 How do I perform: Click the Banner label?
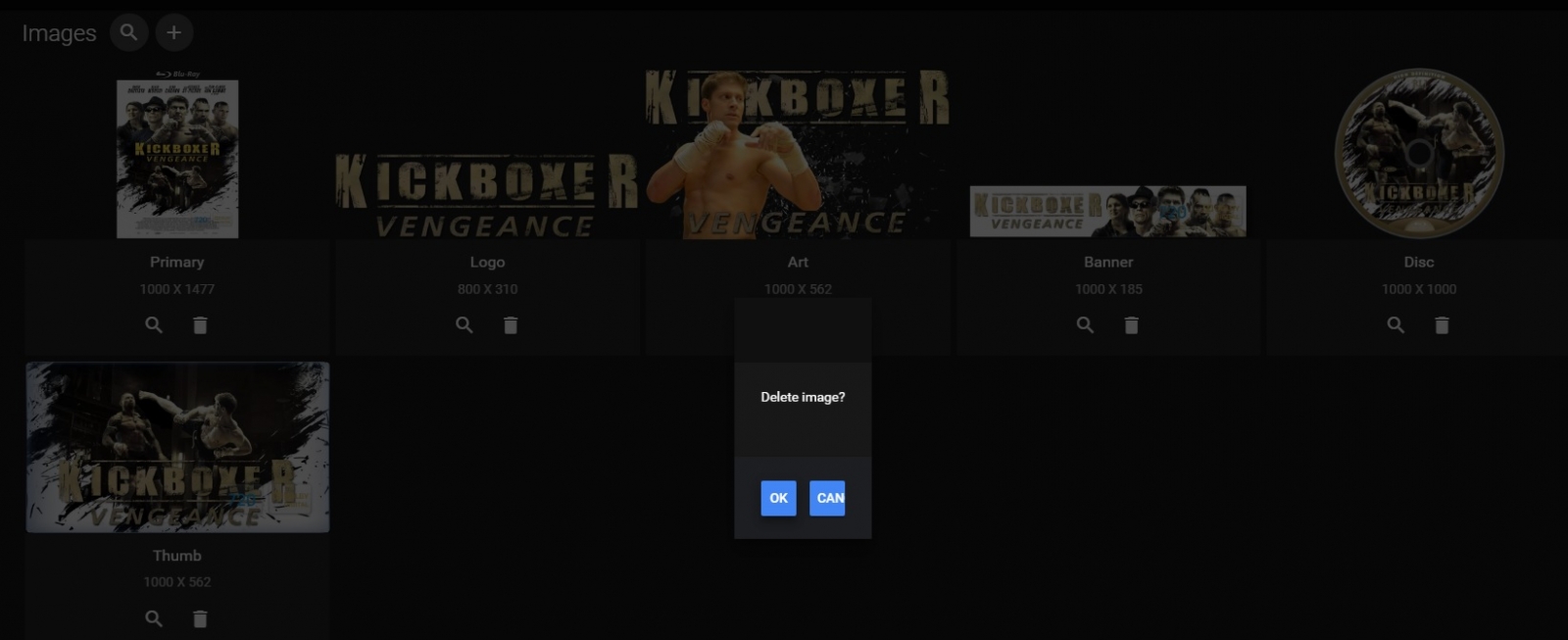(x=1108, y=262)
